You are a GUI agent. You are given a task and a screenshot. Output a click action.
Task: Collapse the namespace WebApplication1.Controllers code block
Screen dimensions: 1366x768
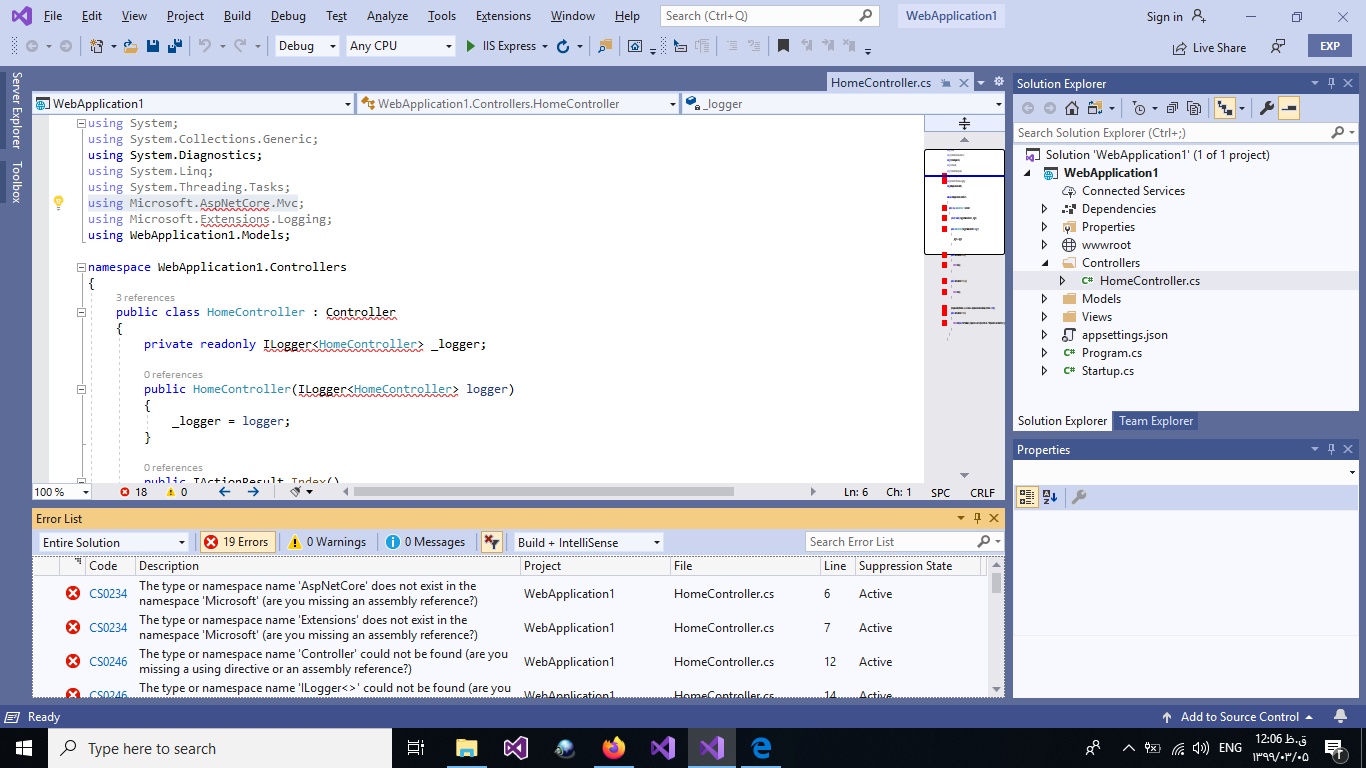[x=81, y=268]
